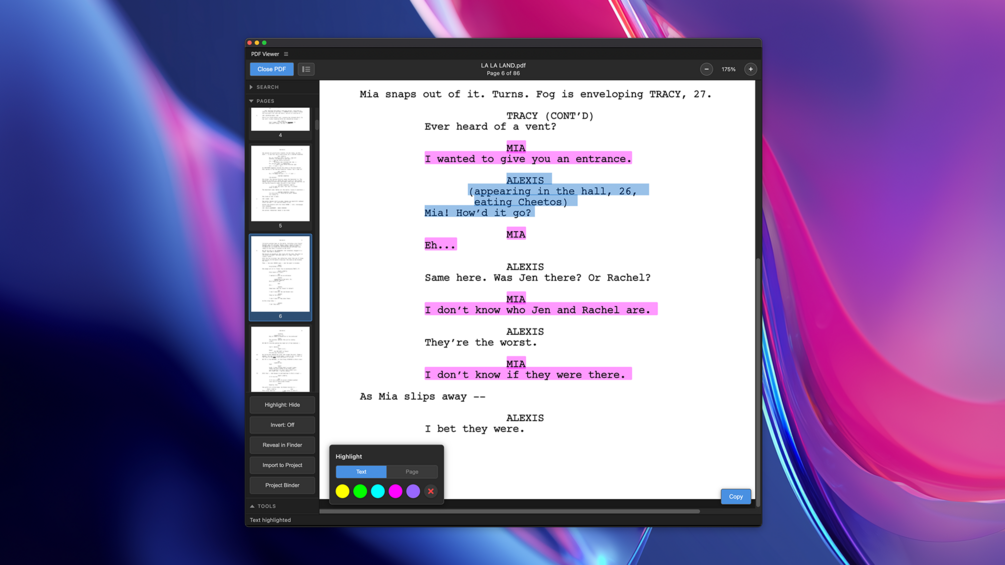Pick the magenta highlight color
Image resolution: width=1005 pixels, height=565 pixels.
(395, 491)
